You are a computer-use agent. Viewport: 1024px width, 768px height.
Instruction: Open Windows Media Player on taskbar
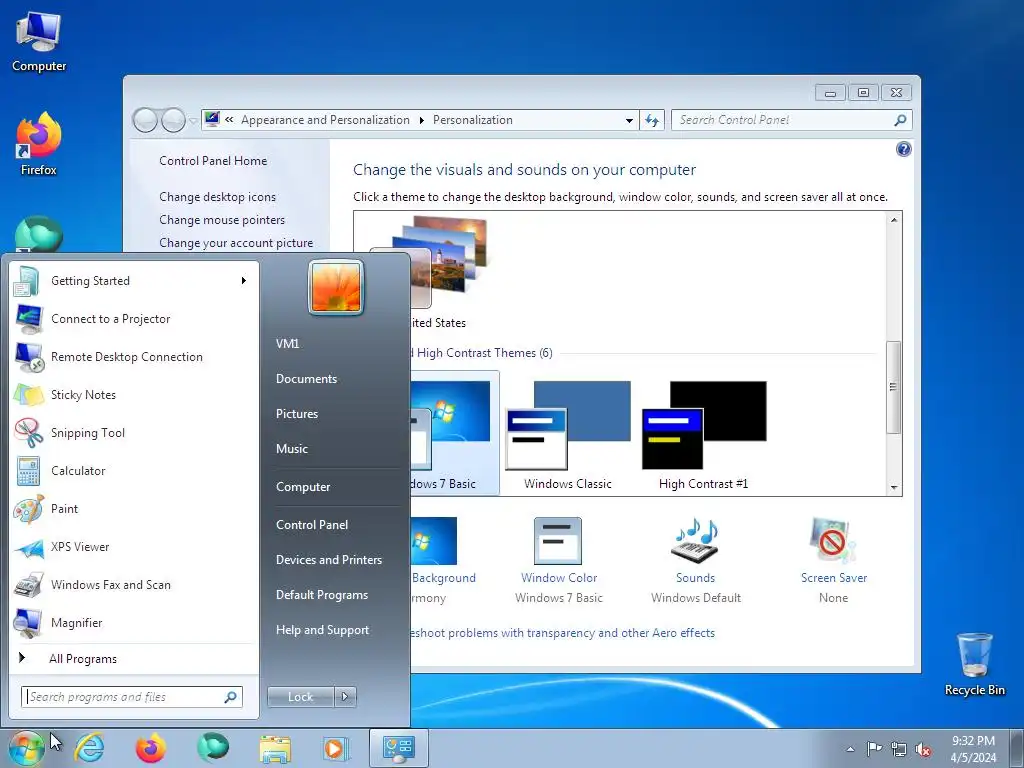click(336, 748)
